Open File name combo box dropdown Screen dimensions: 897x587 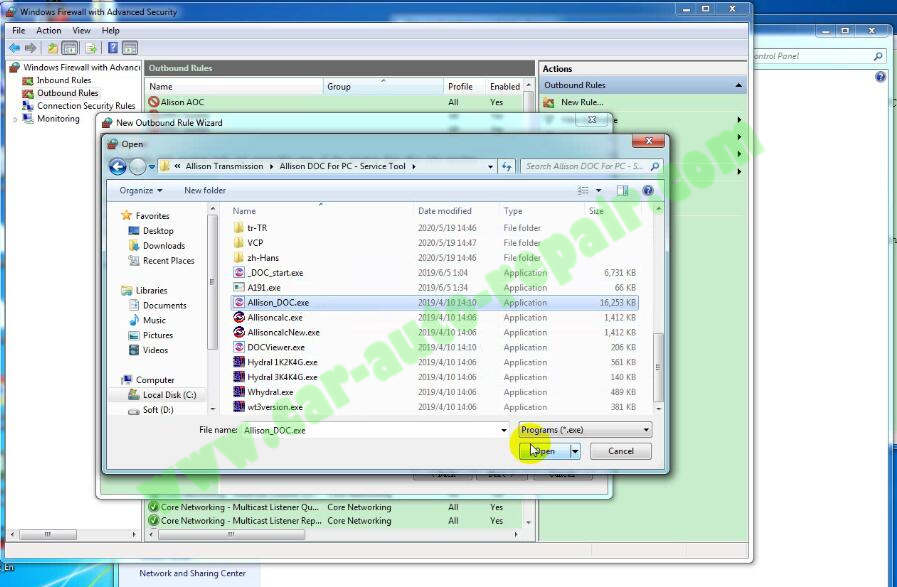tap(504, 430)
